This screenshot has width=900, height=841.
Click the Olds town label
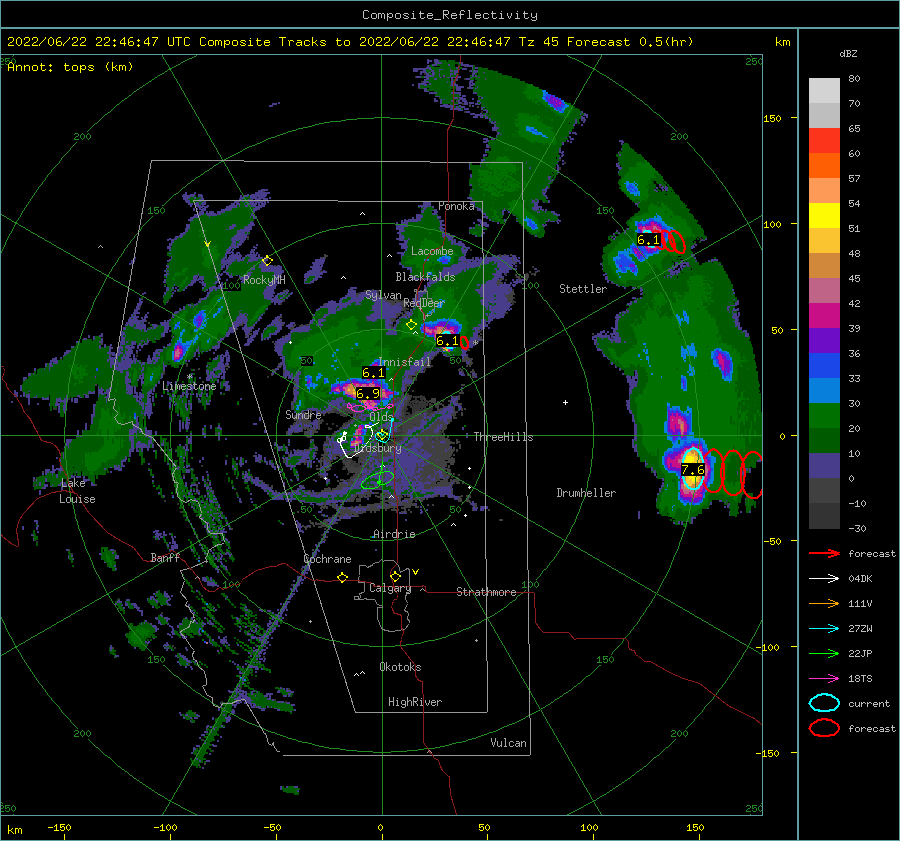381,417
